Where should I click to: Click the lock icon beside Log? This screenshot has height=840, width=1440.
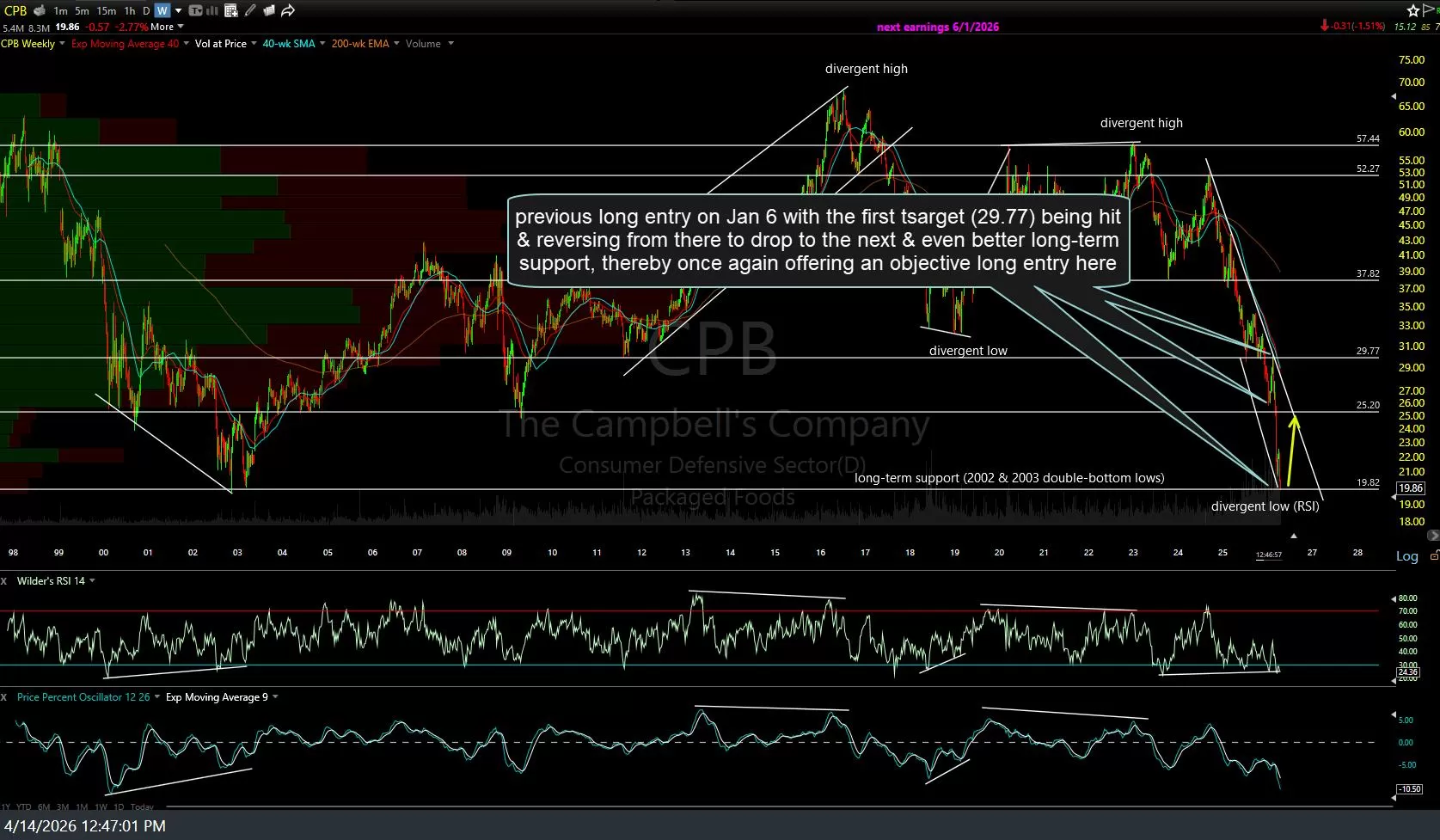1434,556
